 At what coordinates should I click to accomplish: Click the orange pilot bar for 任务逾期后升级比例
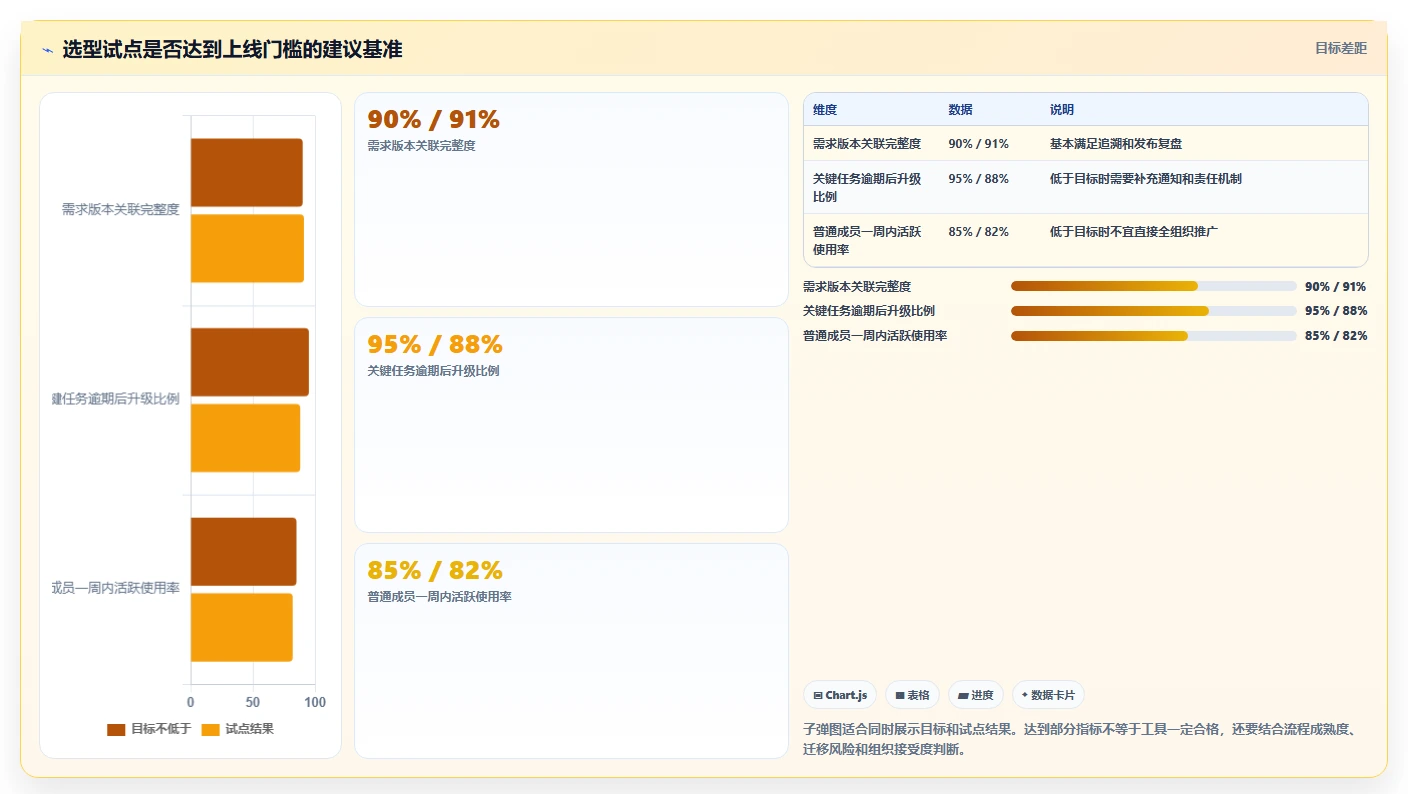point(245,438)
